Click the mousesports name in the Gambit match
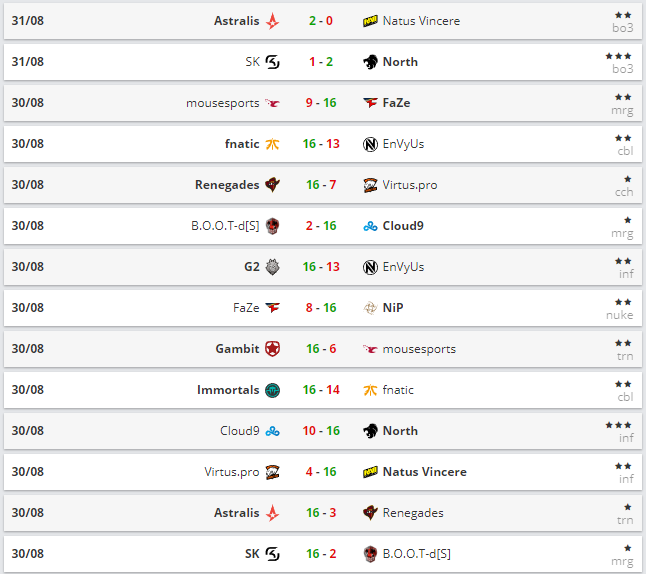 419,349
